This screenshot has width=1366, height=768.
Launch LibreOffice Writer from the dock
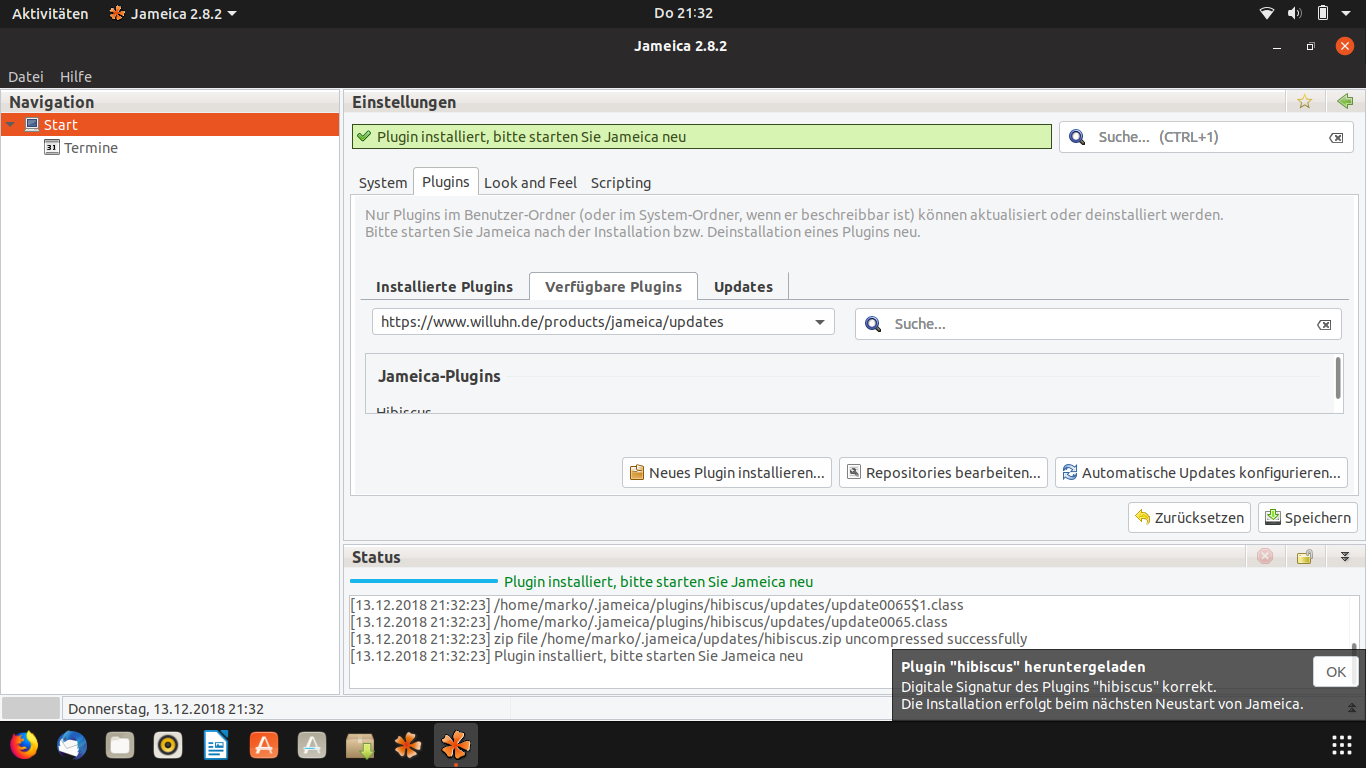(216, 745)
